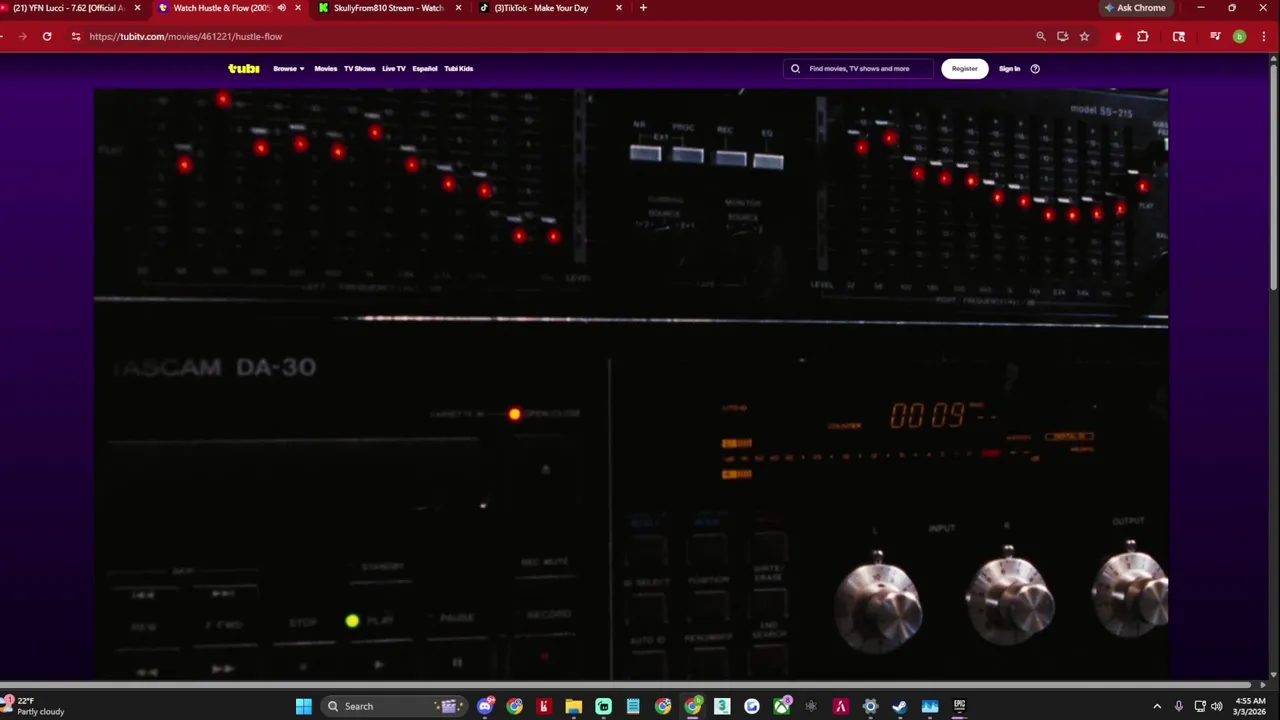Open a new browser tab
Screen dimensions: 1280x720
(x=643, y=8)
